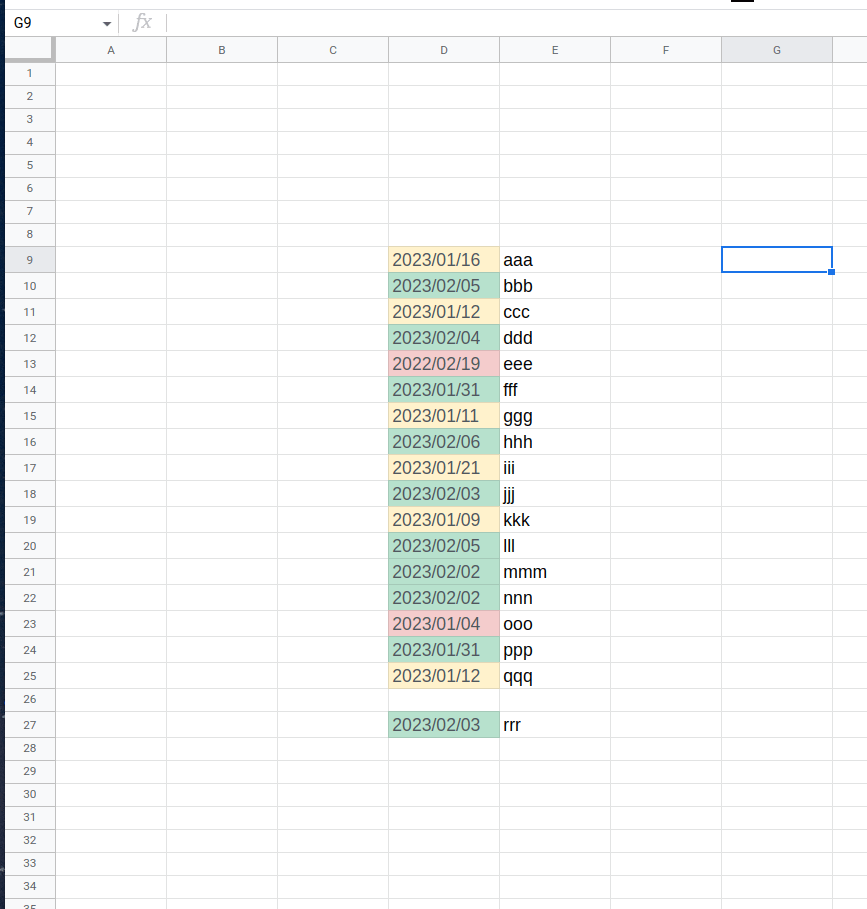Viewport: 867px width, 909px height.
Task: Open the name box dropdown arrow
Action: [x=106, y=22]
